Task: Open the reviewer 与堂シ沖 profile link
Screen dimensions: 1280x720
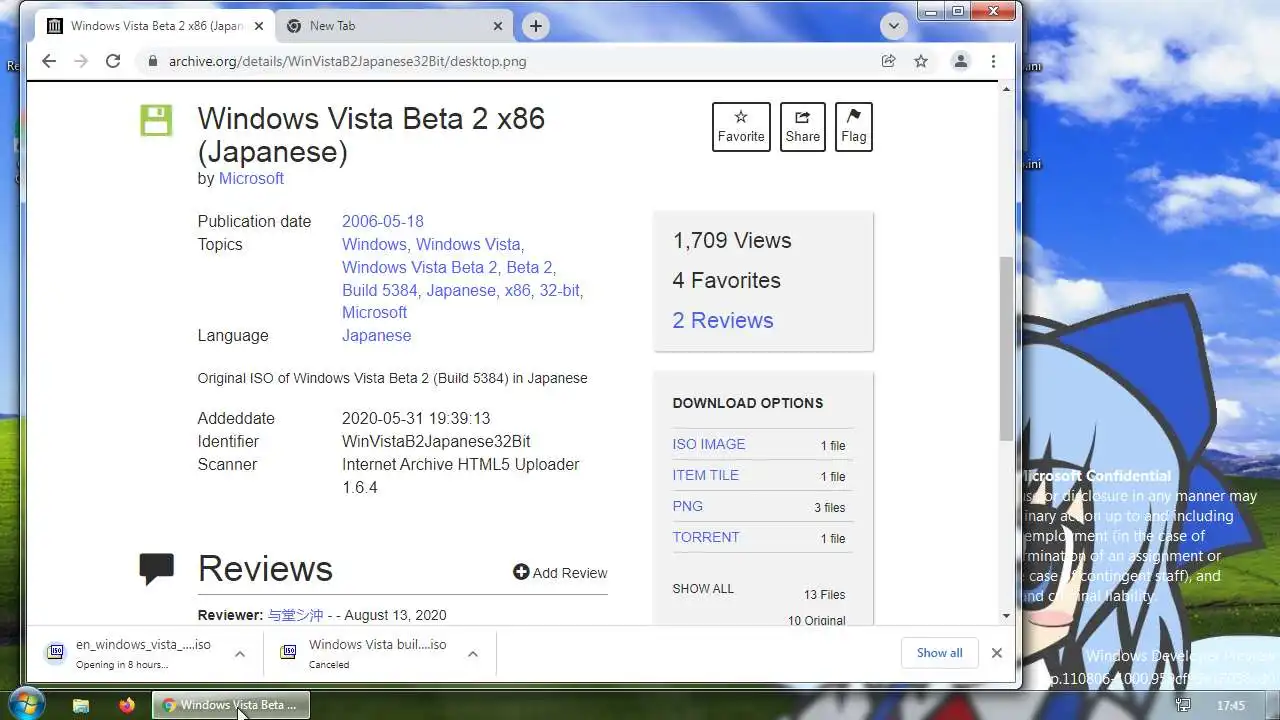Action: coord(295,615)
